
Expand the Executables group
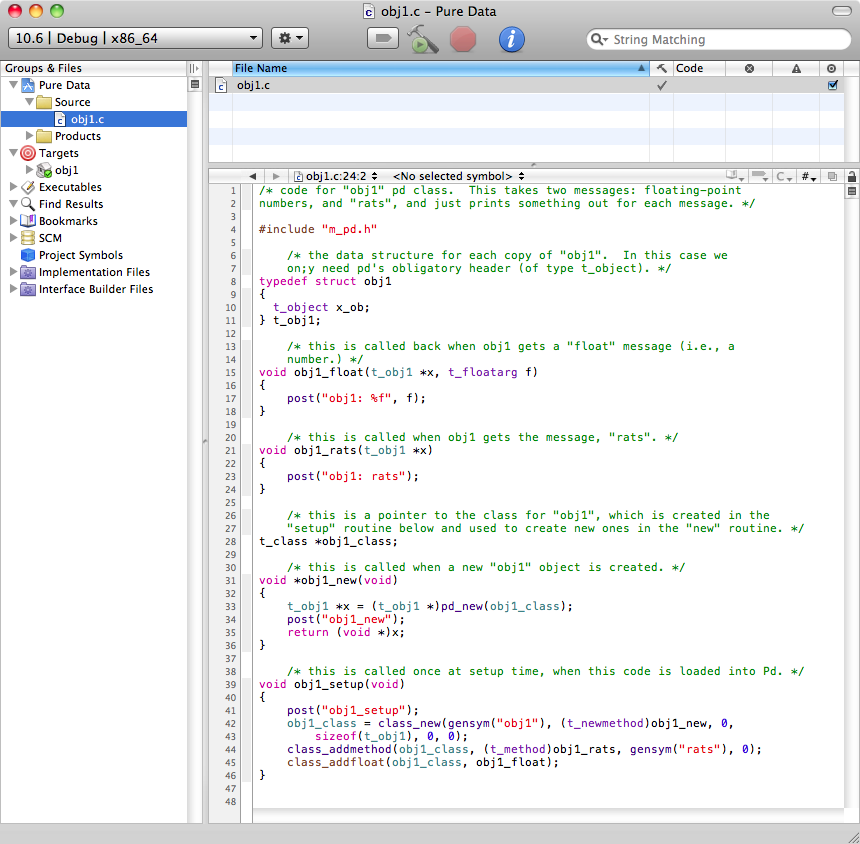pyautogui.click(x=13, y=187)
